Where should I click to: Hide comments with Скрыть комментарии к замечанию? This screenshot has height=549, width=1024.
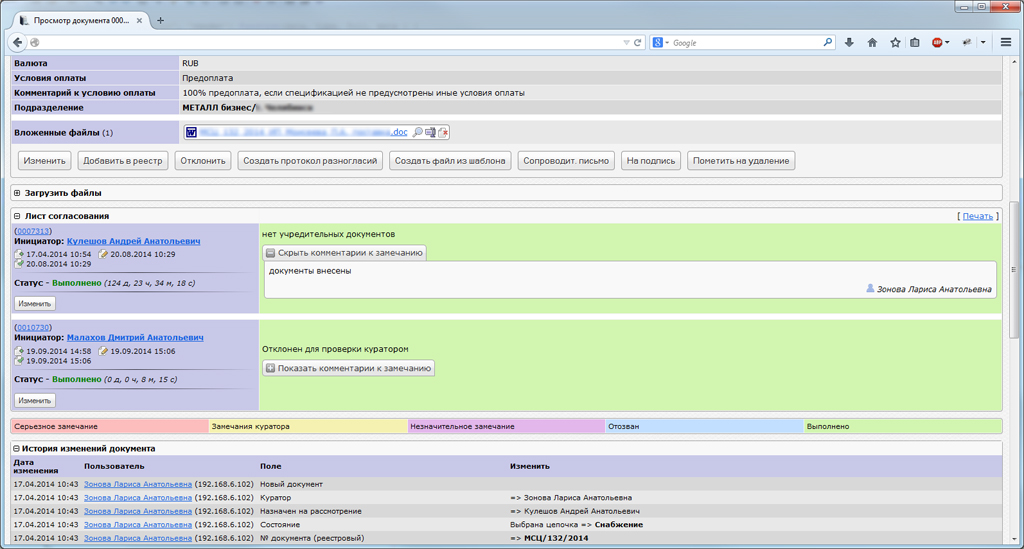[x=344, y=253]
